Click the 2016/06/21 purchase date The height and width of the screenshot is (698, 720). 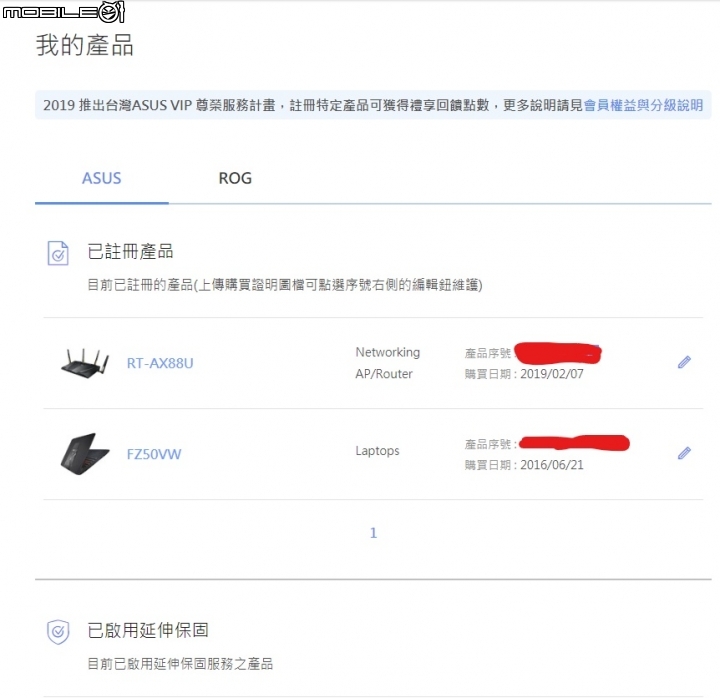click(x=551, y=465)
